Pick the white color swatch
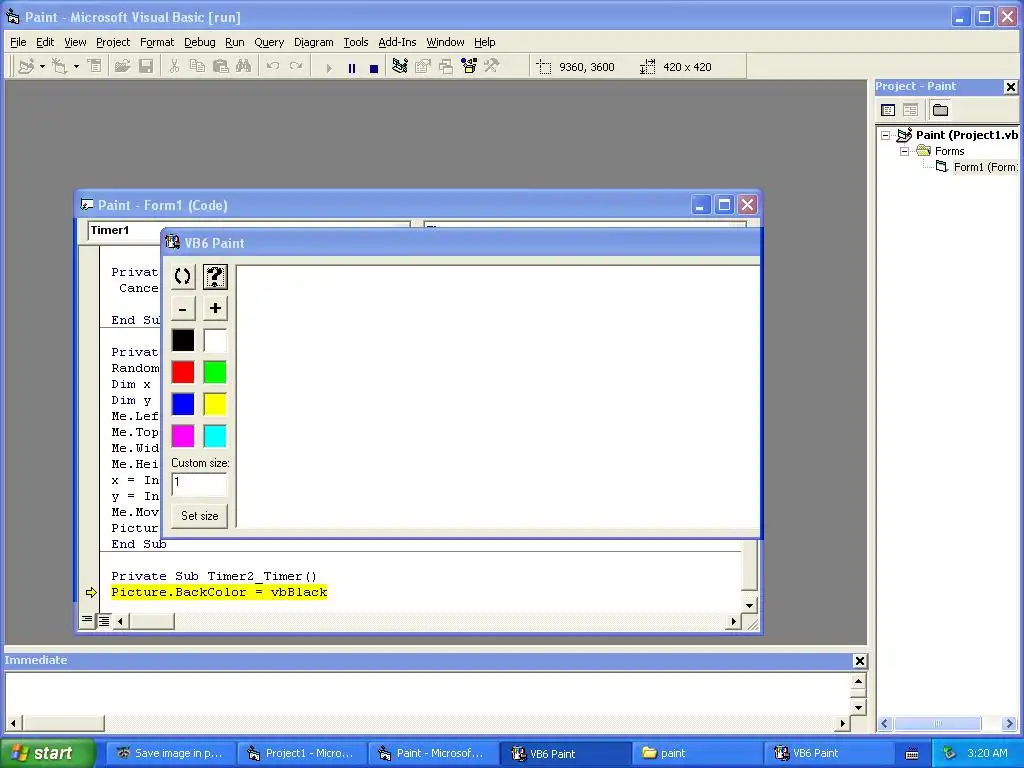 [x=215, y=340]
